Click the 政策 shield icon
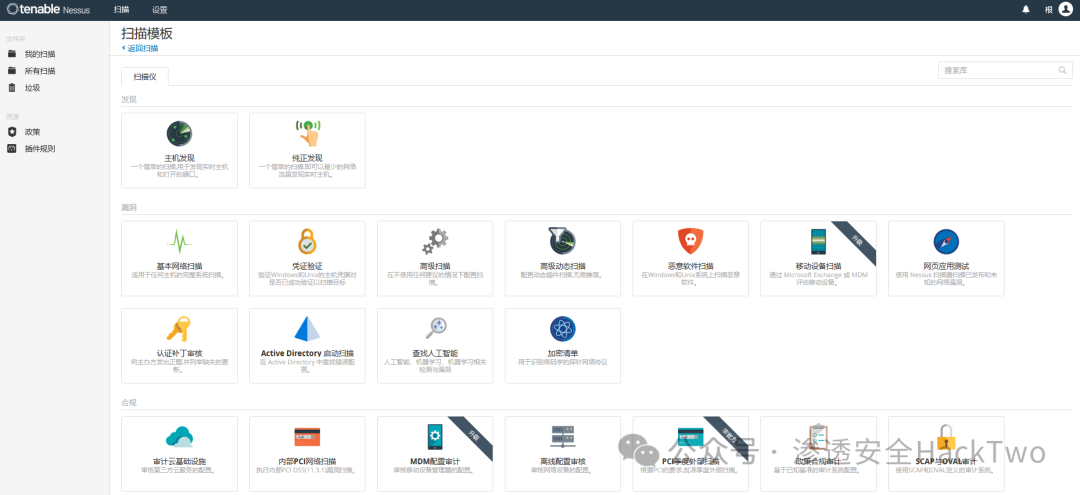Screen dimensions: 1080x495 point(12,131)
